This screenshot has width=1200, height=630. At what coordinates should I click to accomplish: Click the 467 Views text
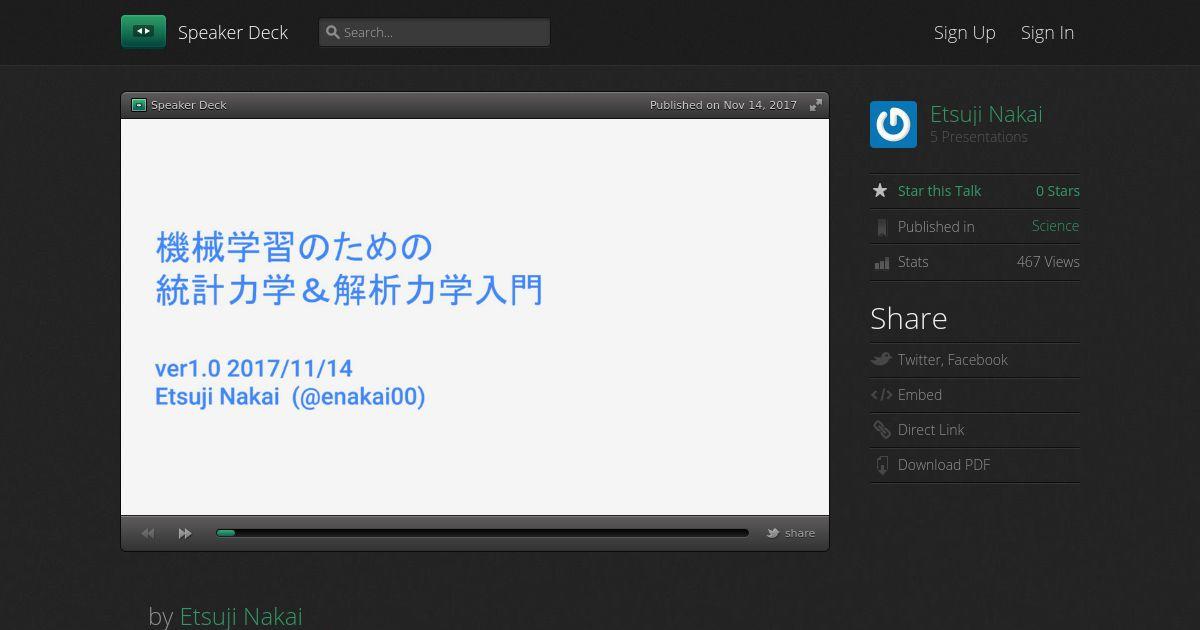tap(1048, 262)
